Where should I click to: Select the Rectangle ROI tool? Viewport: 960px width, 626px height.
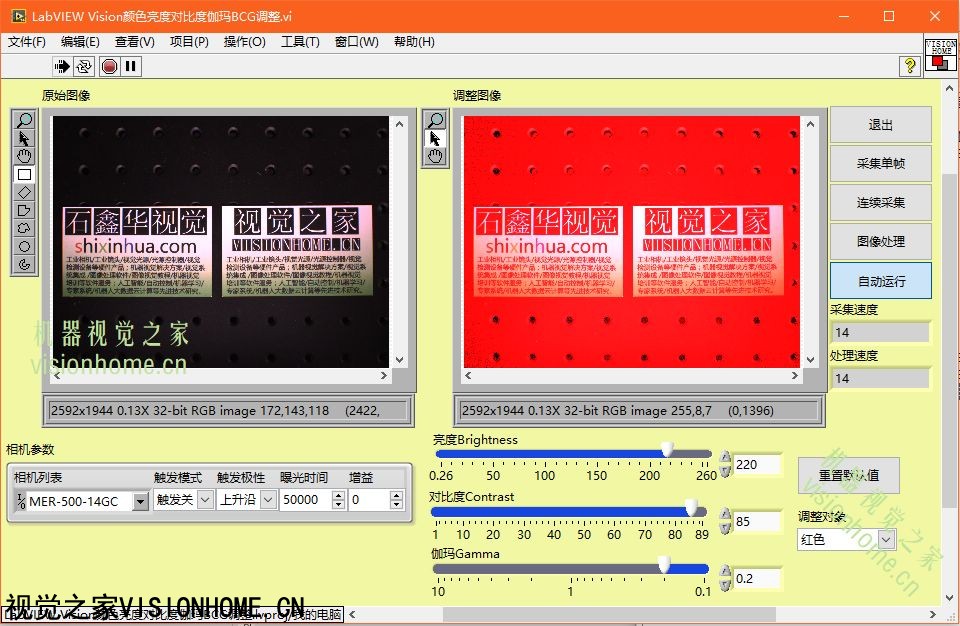point(24,175)
